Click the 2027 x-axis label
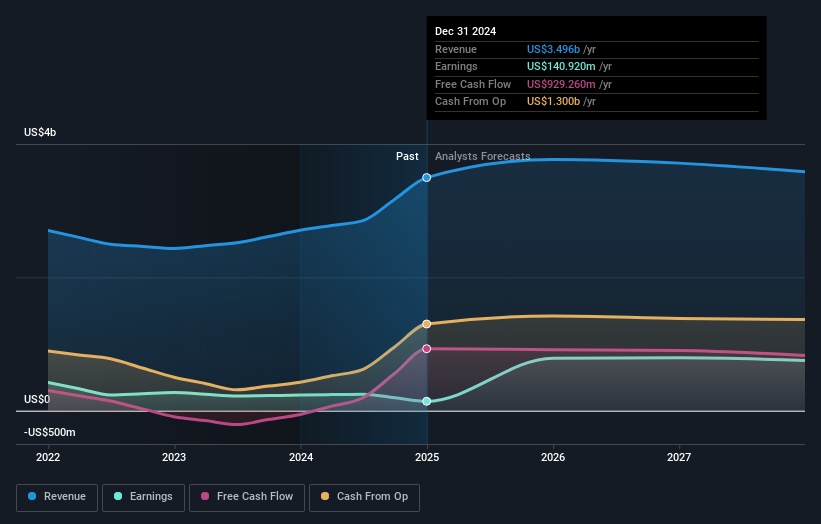Screen dimensions: 821x524 (679, 458)
